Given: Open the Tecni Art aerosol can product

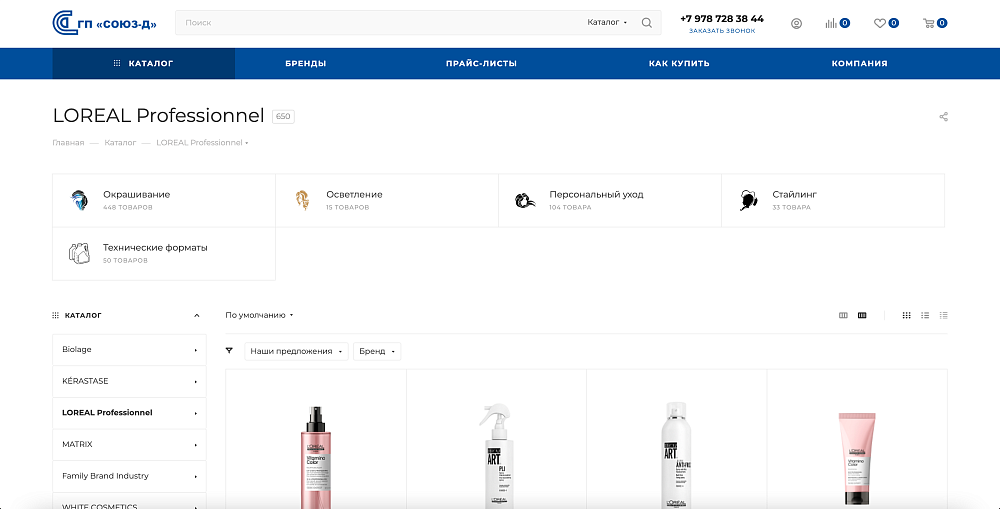Looking at the screenshot, I should pyautogui.click(x=676, y=455).
